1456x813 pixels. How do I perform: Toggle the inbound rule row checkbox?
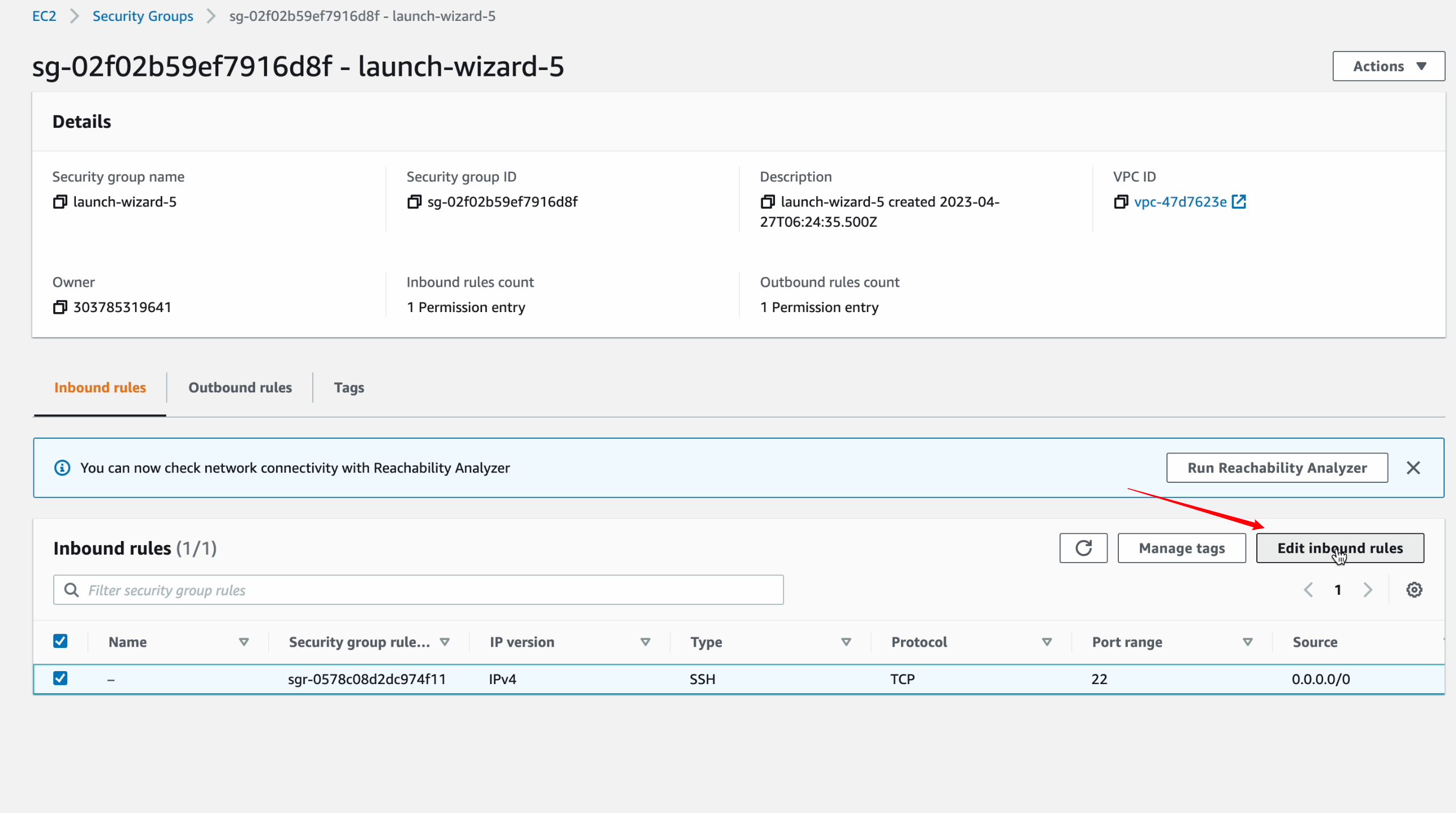point(60,679)
